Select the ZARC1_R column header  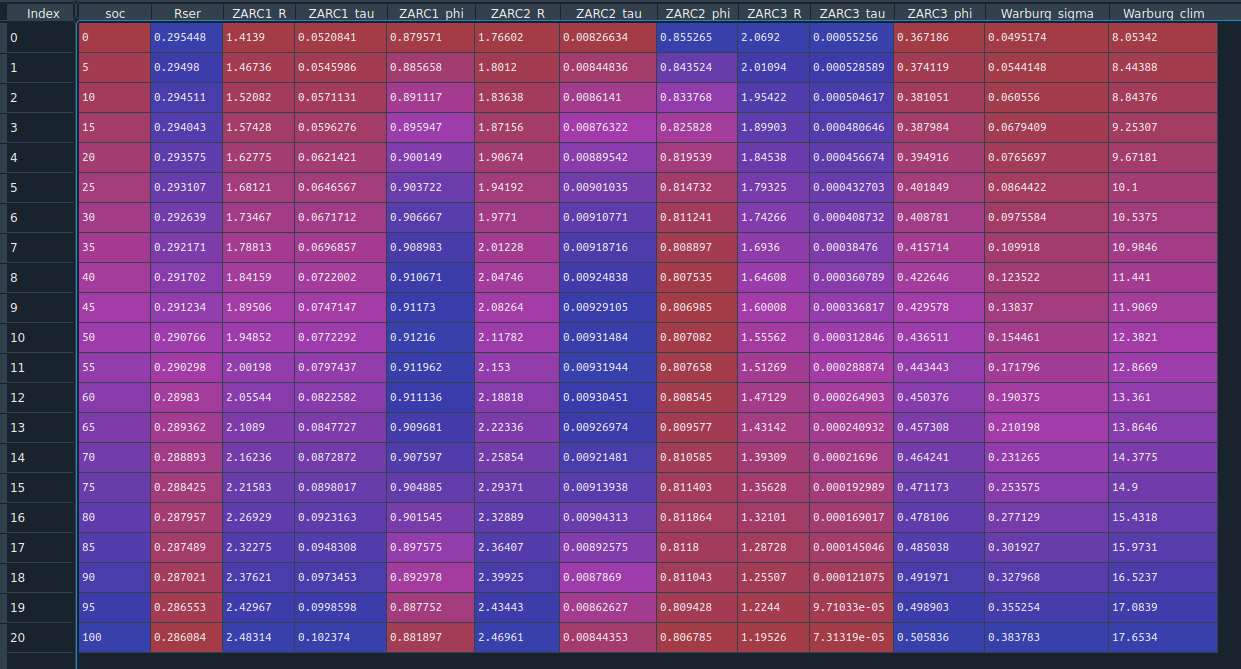click(259, 14)
